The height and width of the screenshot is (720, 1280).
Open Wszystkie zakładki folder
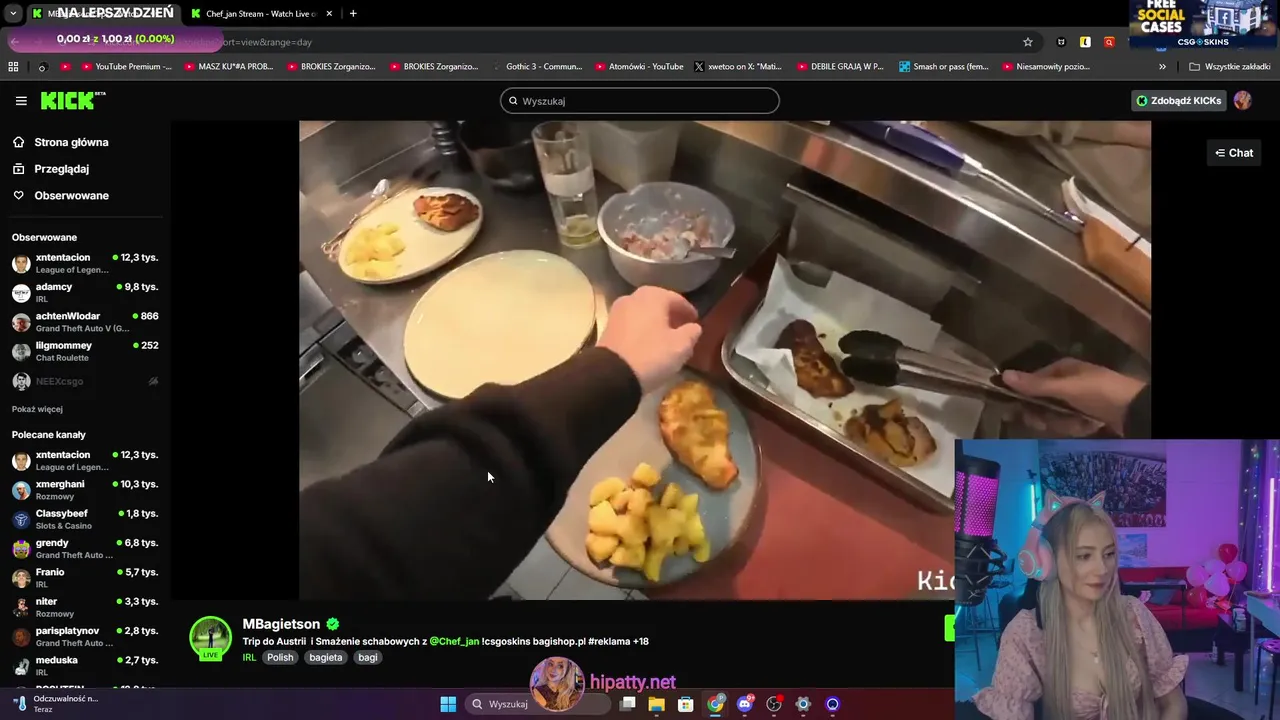pos(1229,67)
